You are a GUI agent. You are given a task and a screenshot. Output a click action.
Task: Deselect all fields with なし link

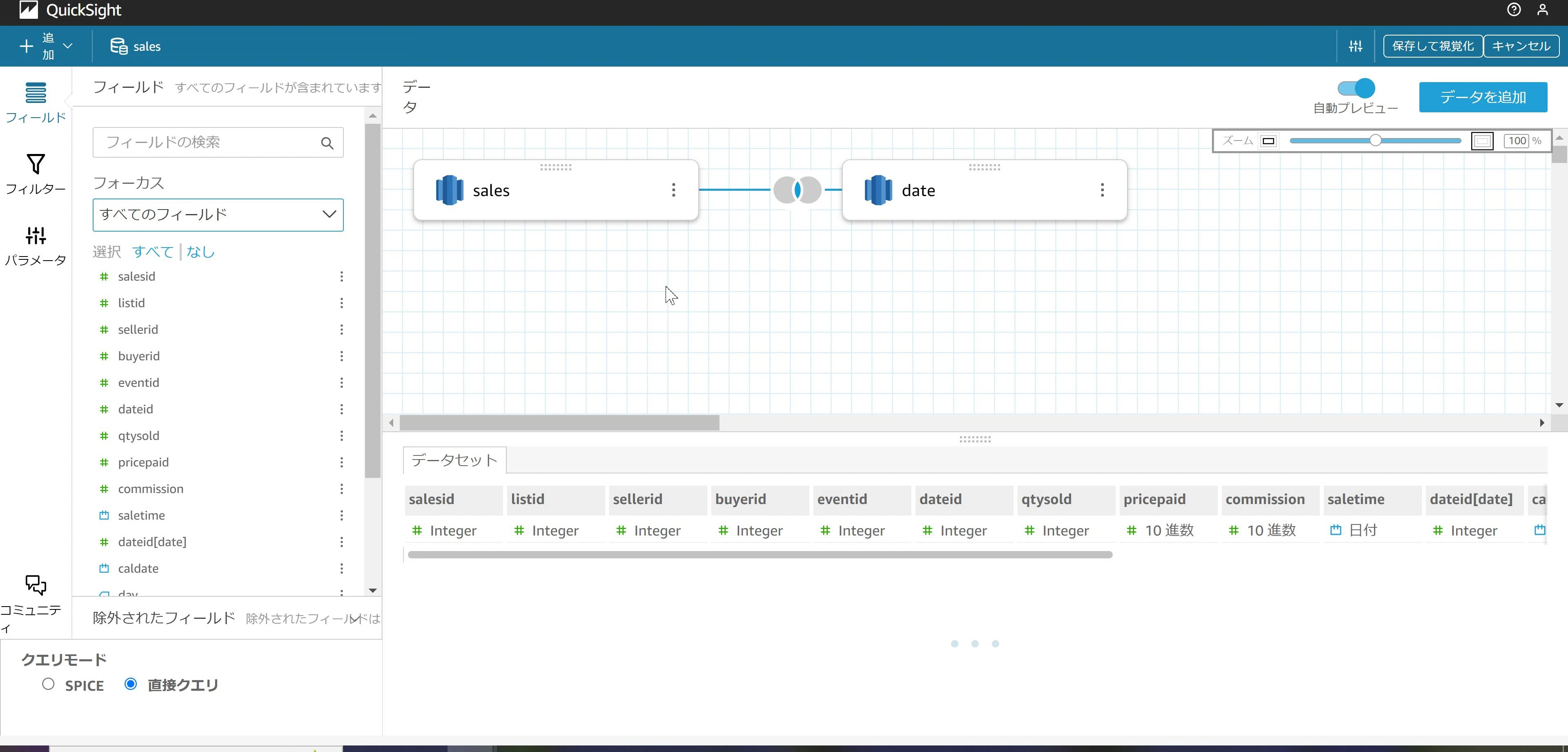pos(200,252)
